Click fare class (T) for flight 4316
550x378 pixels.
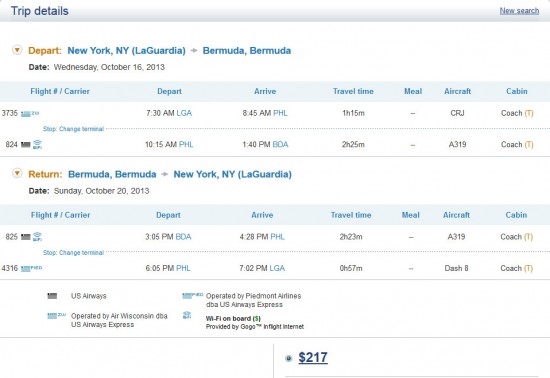click(529, 268)
